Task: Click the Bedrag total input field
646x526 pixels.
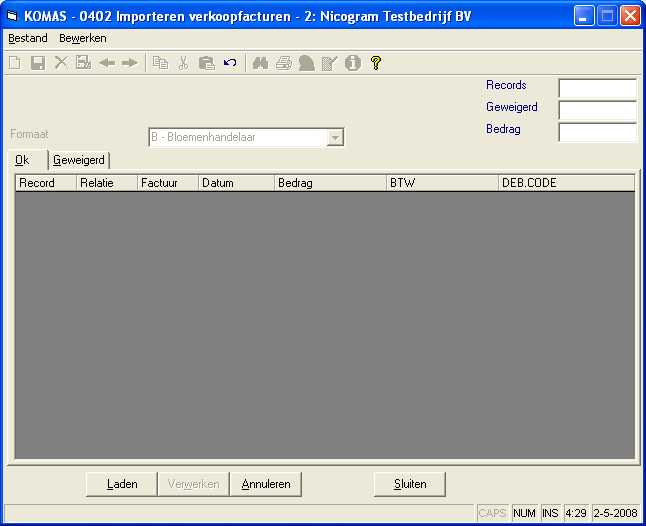Action: 598,132
